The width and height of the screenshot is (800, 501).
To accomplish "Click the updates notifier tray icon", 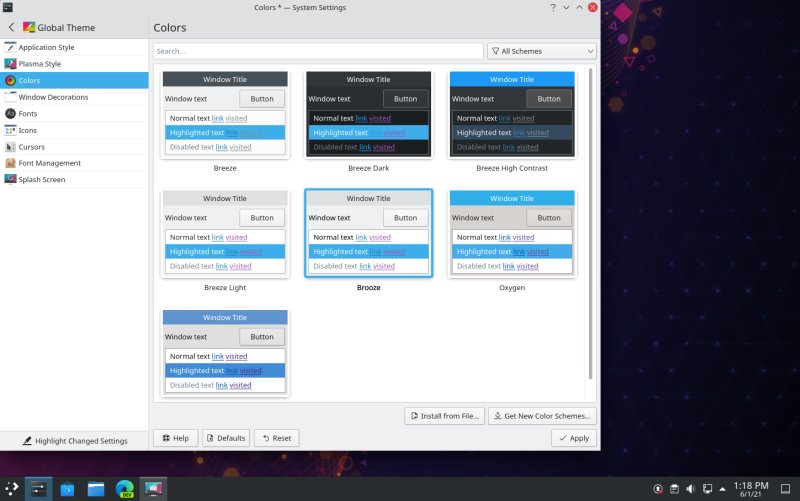I will (x=658, y=489).
